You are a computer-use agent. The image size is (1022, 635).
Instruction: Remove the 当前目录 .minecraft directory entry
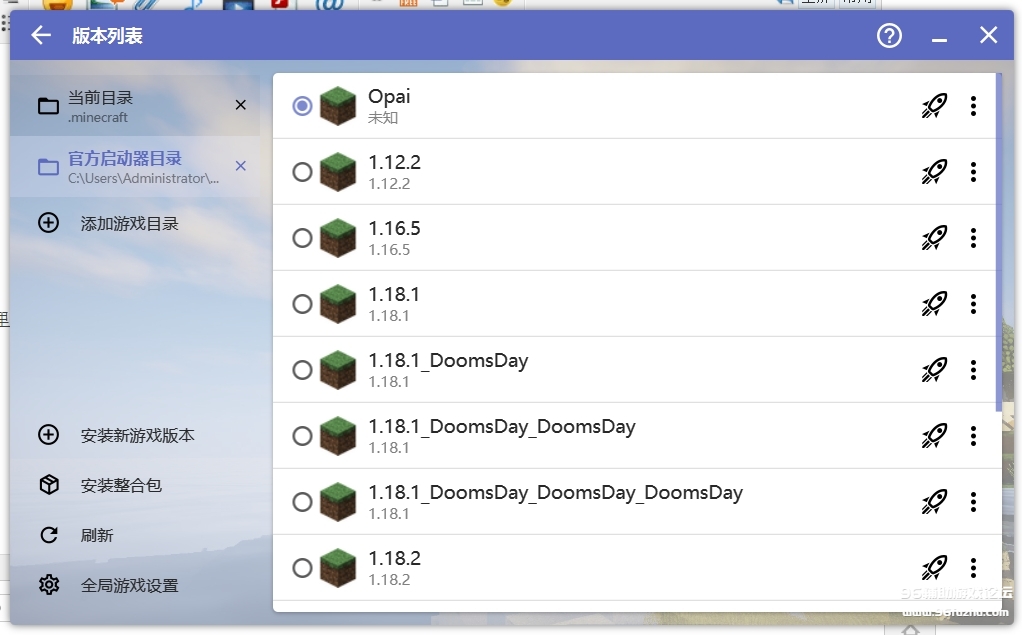click(240, 105)
